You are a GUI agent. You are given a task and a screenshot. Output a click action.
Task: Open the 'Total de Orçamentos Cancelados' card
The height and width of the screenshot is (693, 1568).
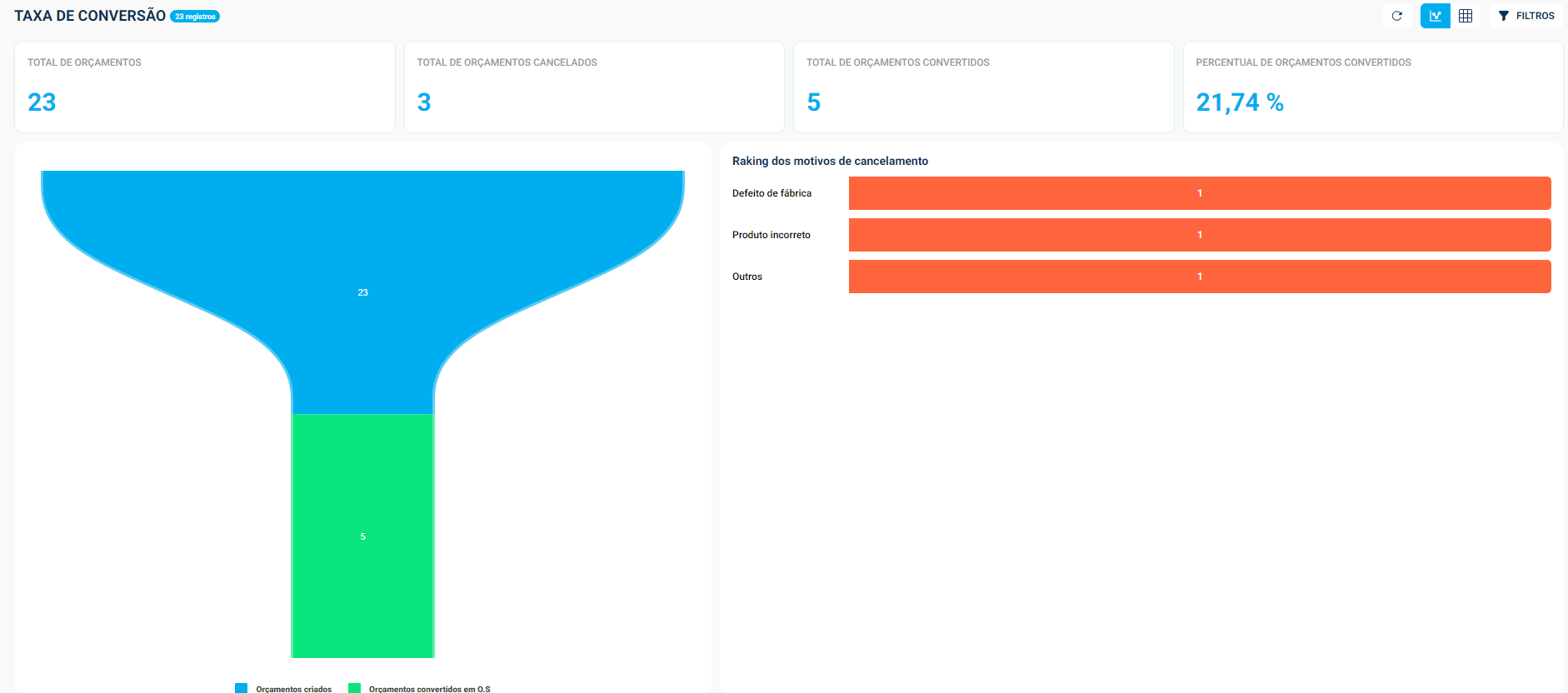(594, 87)
